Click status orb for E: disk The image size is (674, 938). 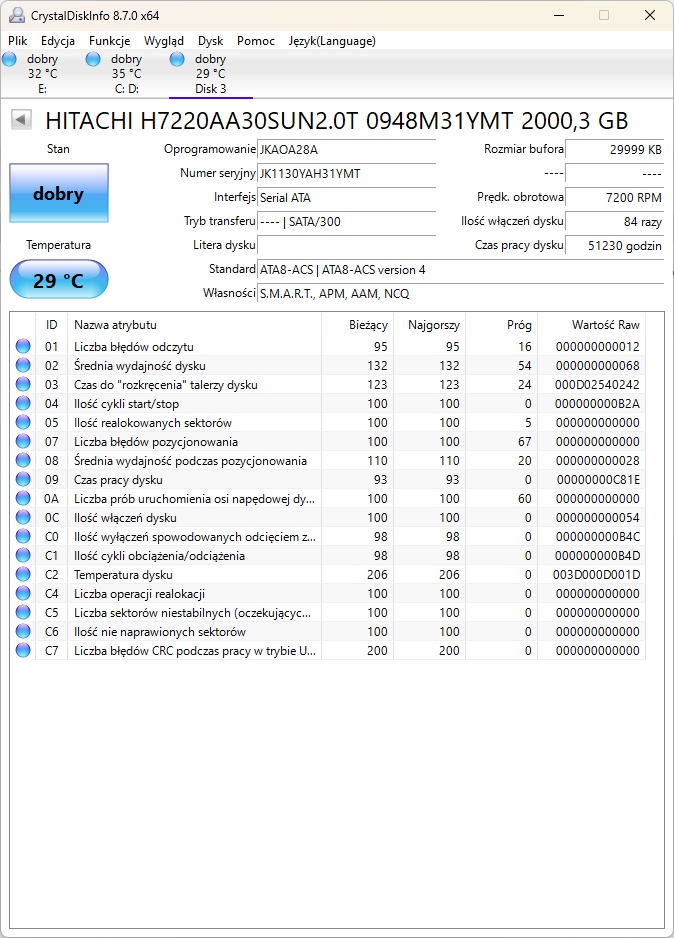10,59
